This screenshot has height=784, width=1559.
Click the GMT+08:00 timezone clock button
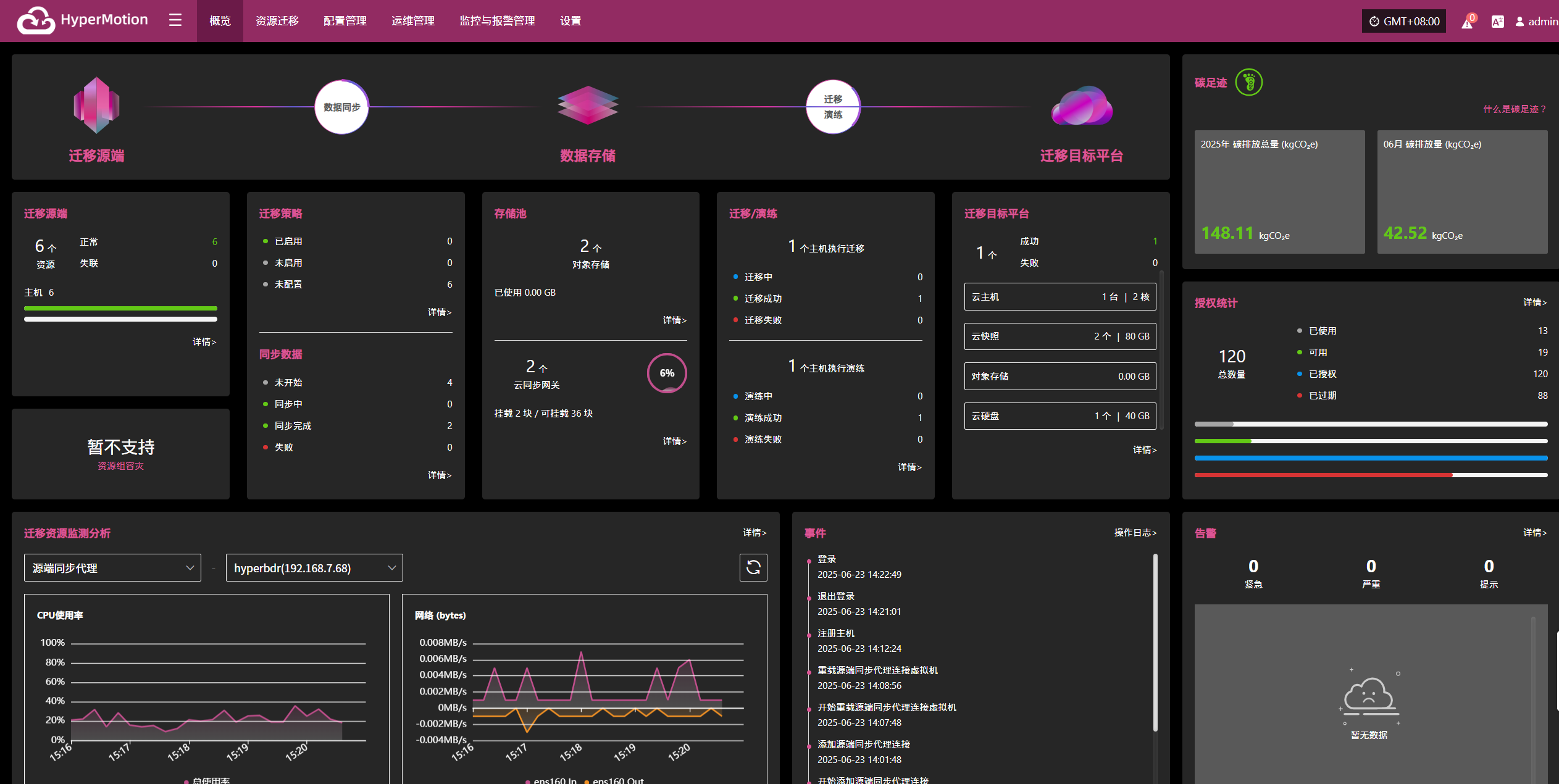(1403, 21)
